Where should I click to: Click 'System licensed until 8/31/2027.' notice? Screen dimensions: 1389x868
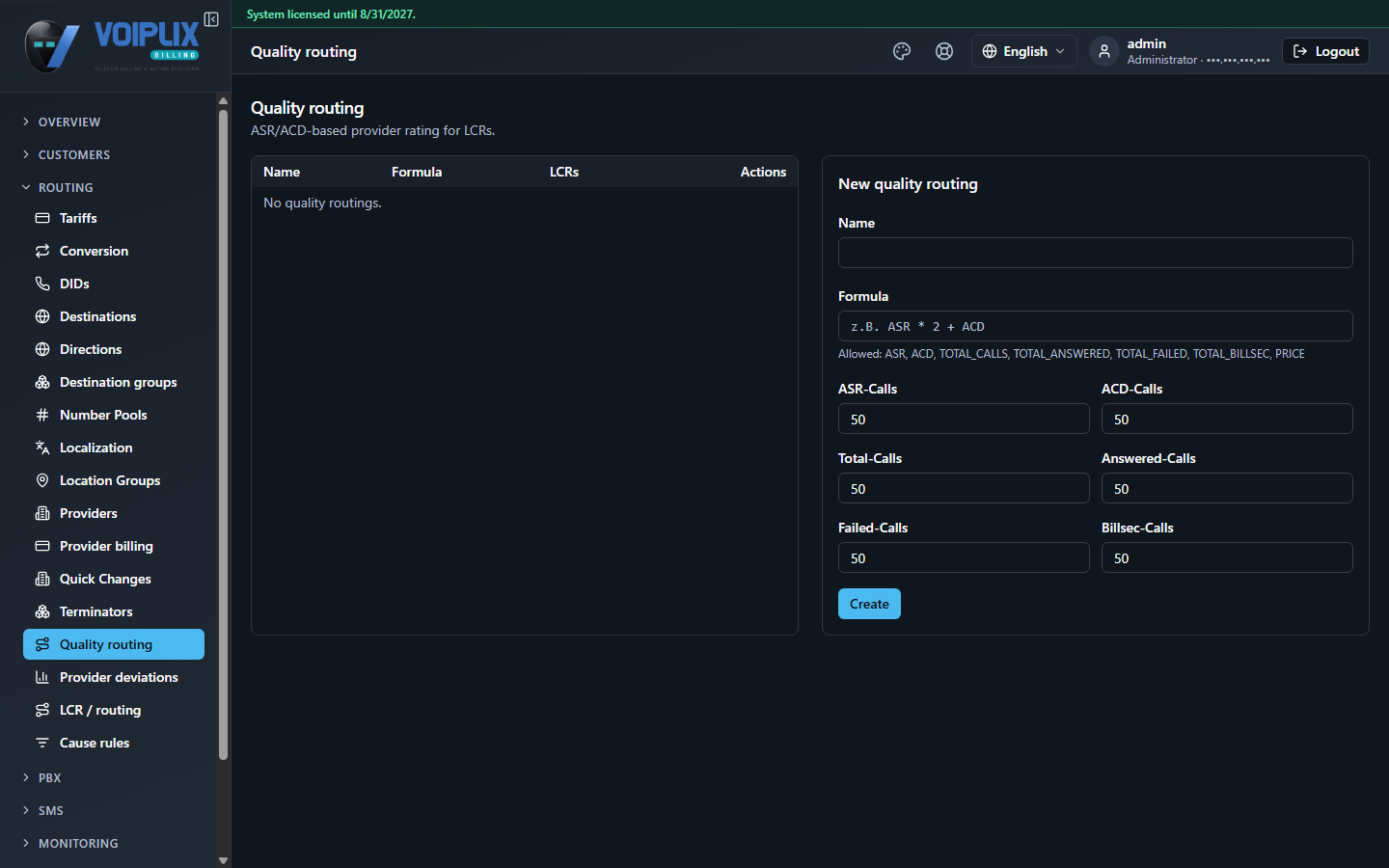click(x=331, y=14)
